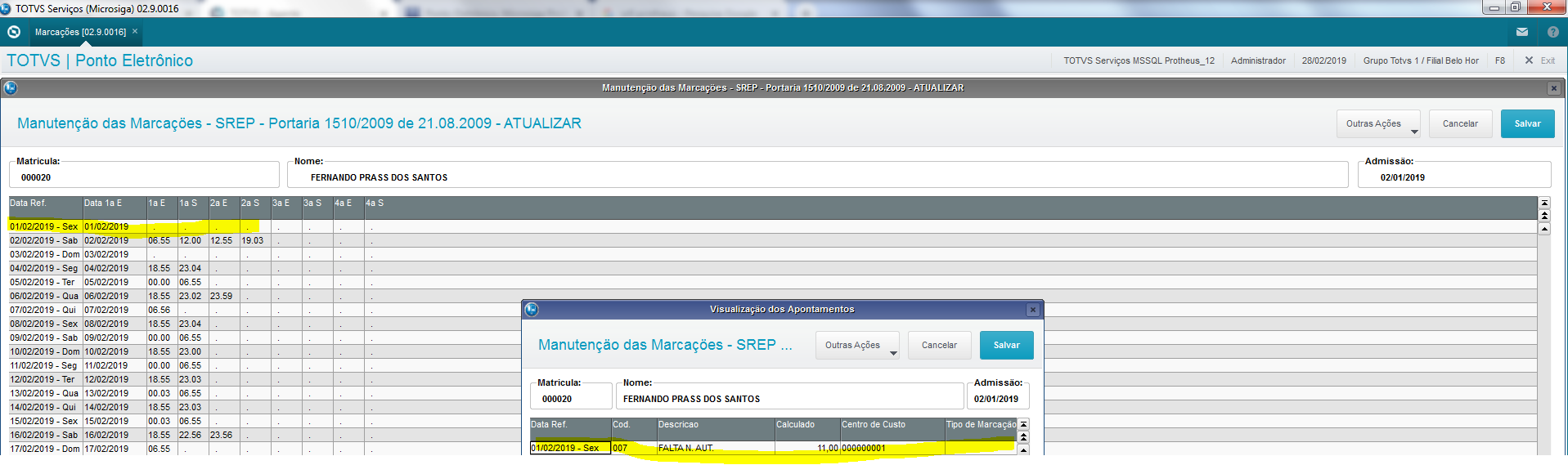Click Grupo Totvs 1 / Filial Belo Hor

click(x=1420, y=60)
